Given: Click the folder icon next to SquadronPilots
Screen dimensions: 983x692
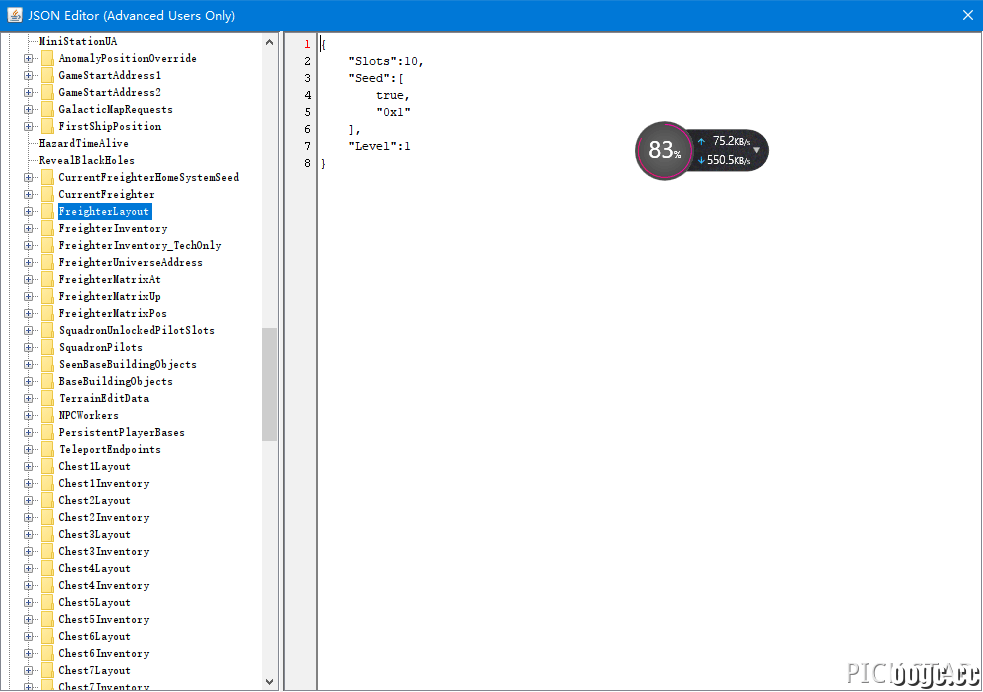Looking at the screenshot, I should (x=48, y=348).
